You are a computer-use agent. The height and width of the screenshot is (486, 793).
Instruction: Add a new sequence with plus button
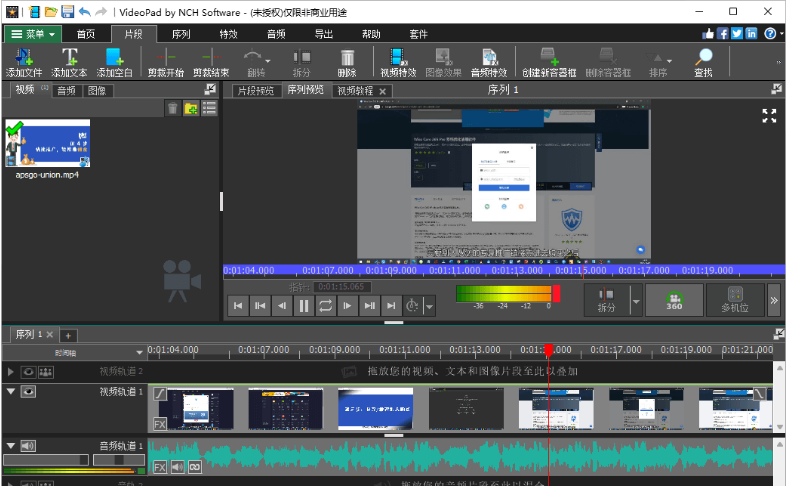click(x=68, y=335)
